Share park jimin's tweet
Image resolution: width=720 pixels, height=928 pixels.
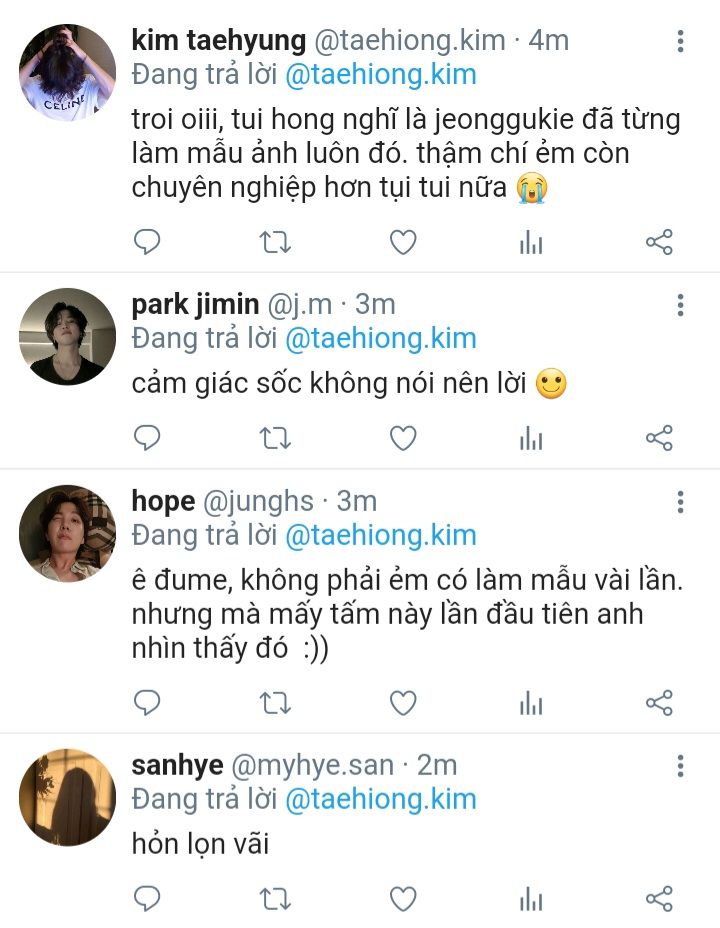659,438
